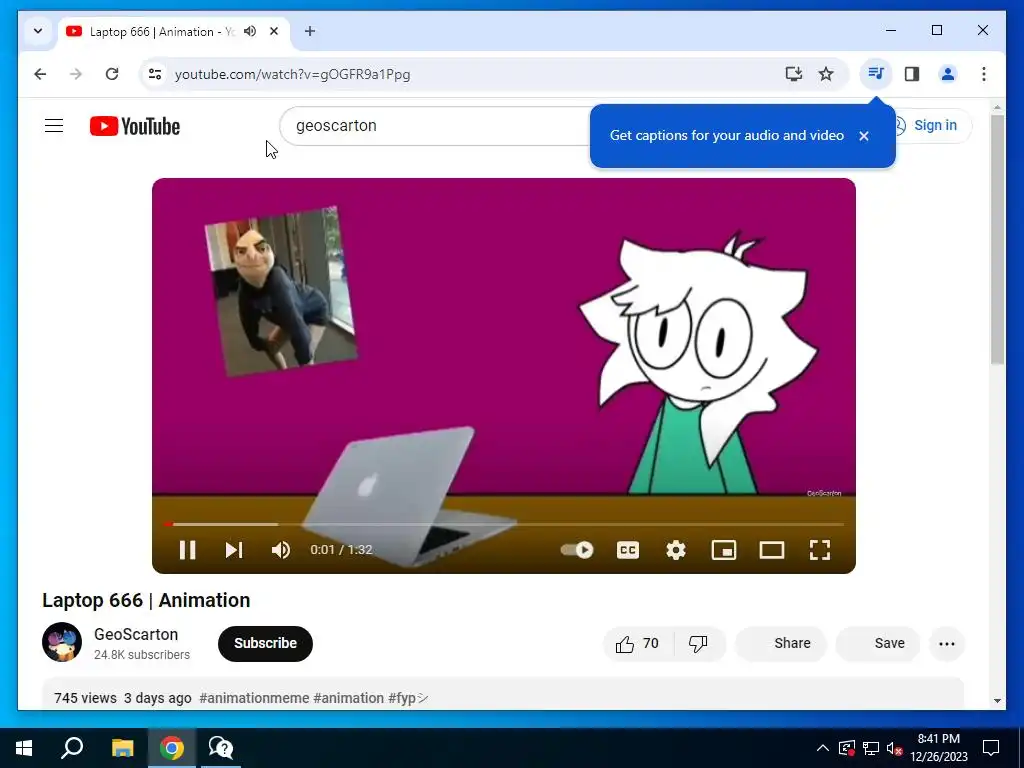Image resolution: width=1024 pixels, height=768 pixels.
Task: Click the video title Laptop 666 | Animation
Action: tap(146, 600)
